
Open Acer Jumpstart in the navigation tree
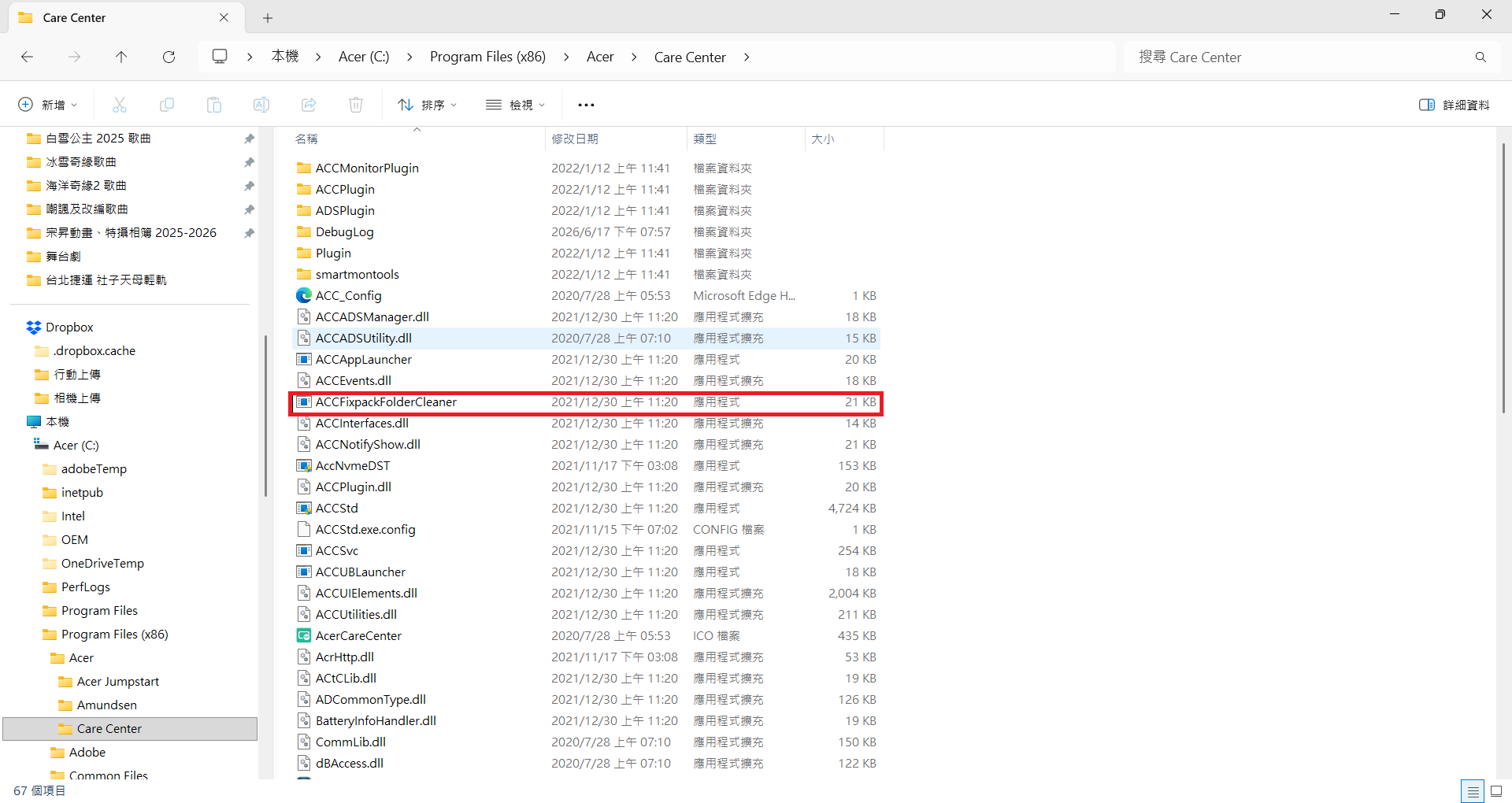click(x=118, y=682)
